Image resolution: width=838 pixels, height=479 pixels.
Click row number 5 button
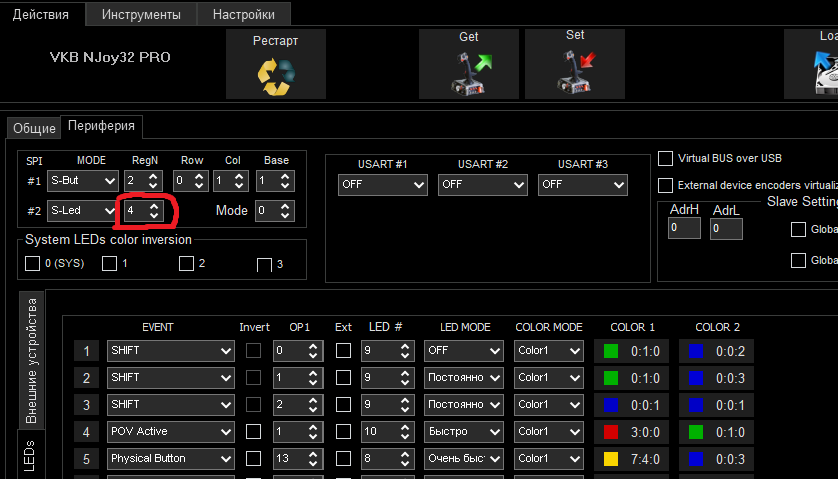point(87,459)
